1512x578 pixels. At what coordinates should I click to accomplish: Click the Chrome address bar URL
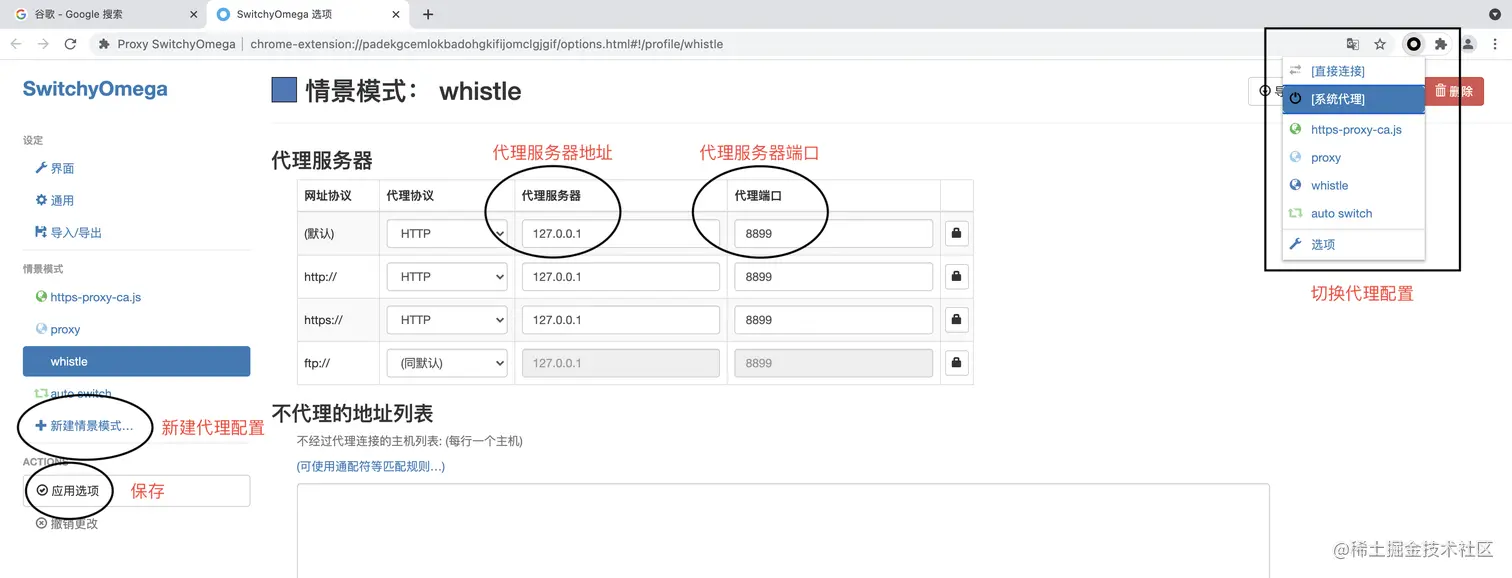tap(486, 44)
